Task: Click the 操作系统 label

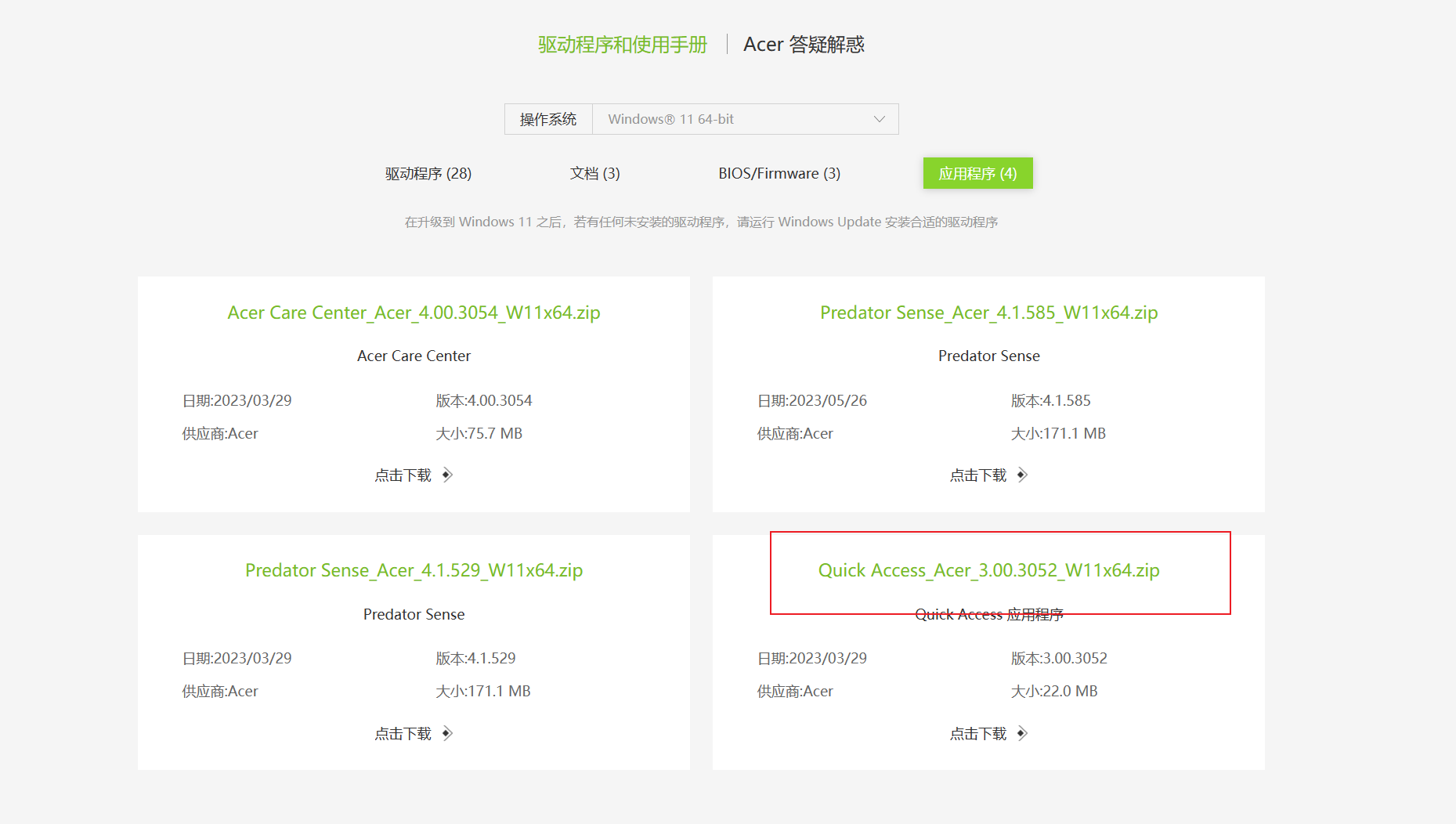Action: 548,119
